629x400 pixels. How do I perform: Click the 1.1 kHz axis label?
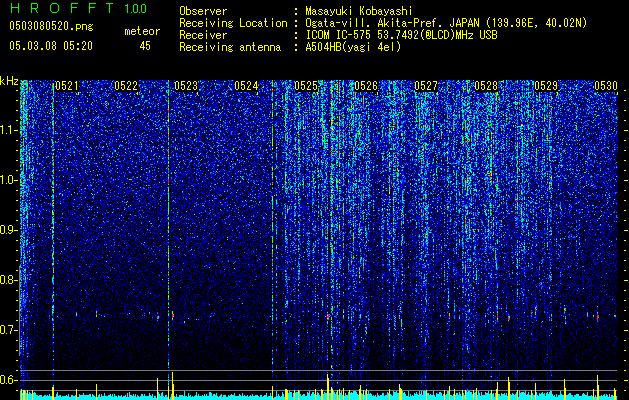[x=8, y=130]
